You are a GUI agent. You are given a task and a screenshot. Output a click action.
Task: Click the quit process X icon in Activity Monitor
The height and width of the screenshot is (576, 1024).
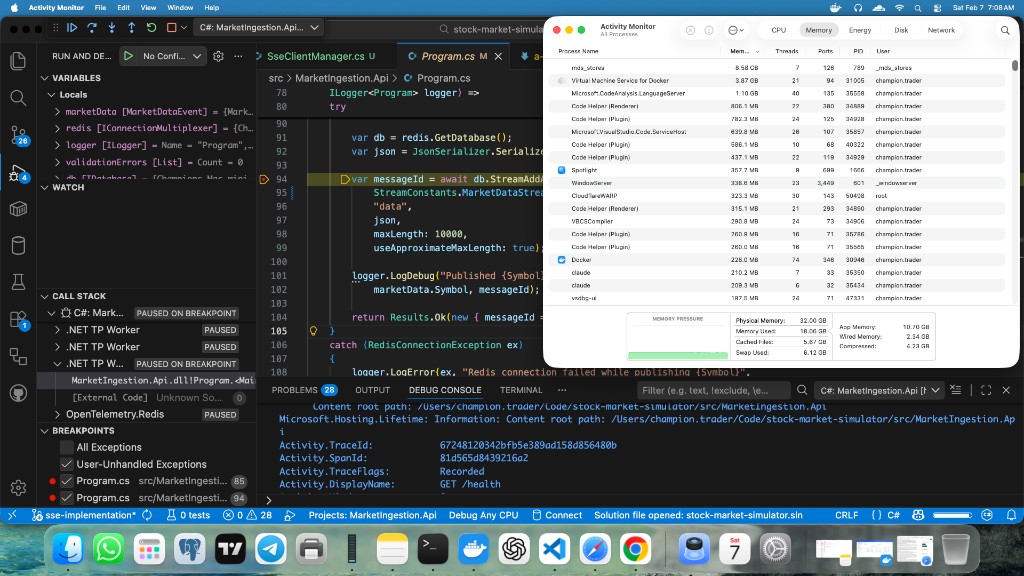[689, 30]
